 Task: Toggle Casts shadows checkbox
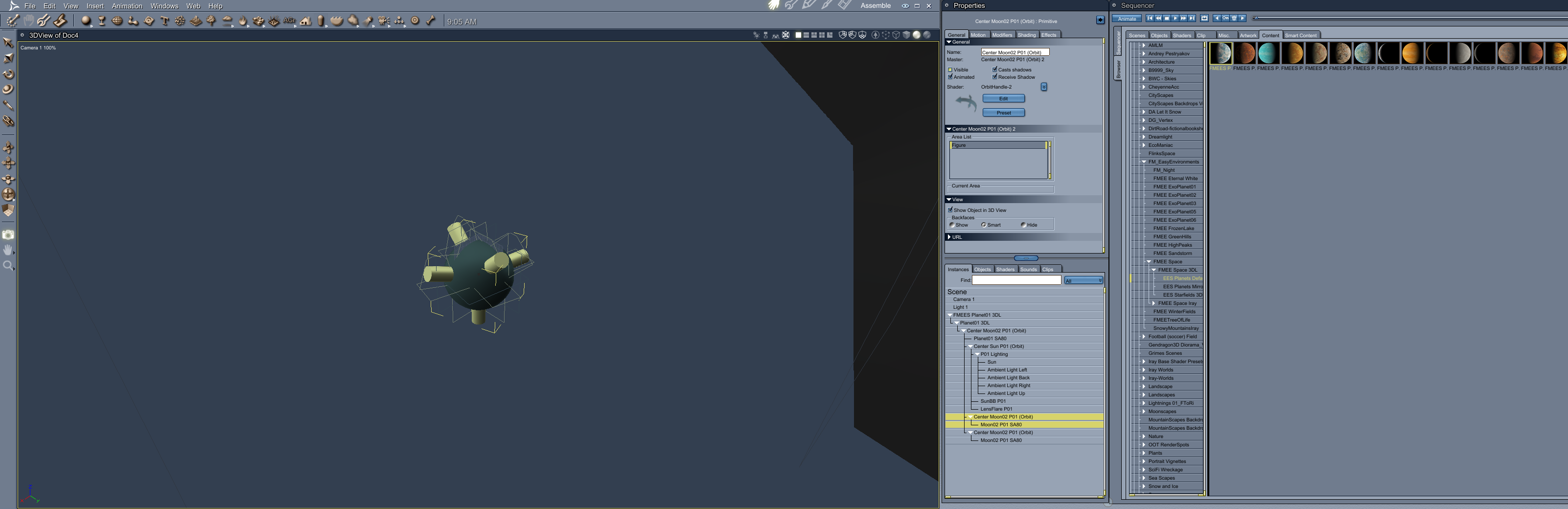pos(994,70)
